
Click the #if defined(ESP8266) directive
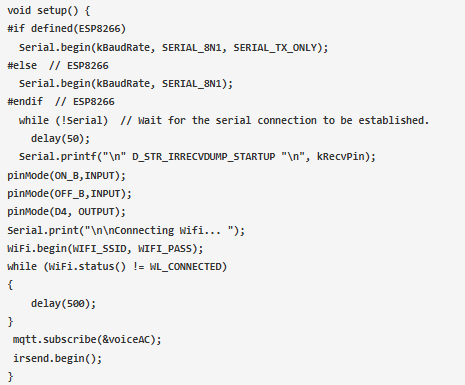point(67,29)
